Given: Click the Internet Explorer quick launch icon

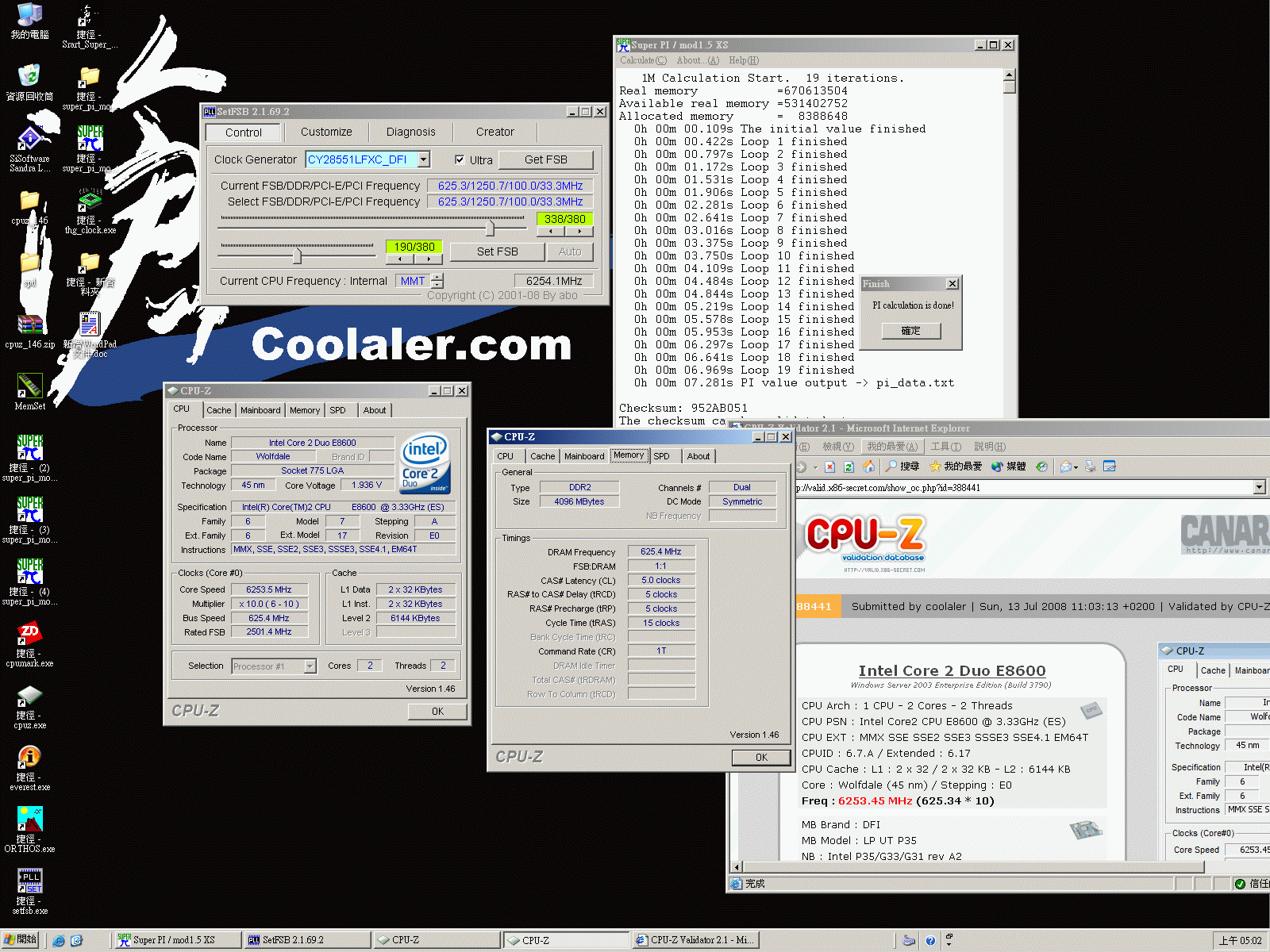Looking at the screenshot, I should (x=59, y=941).
